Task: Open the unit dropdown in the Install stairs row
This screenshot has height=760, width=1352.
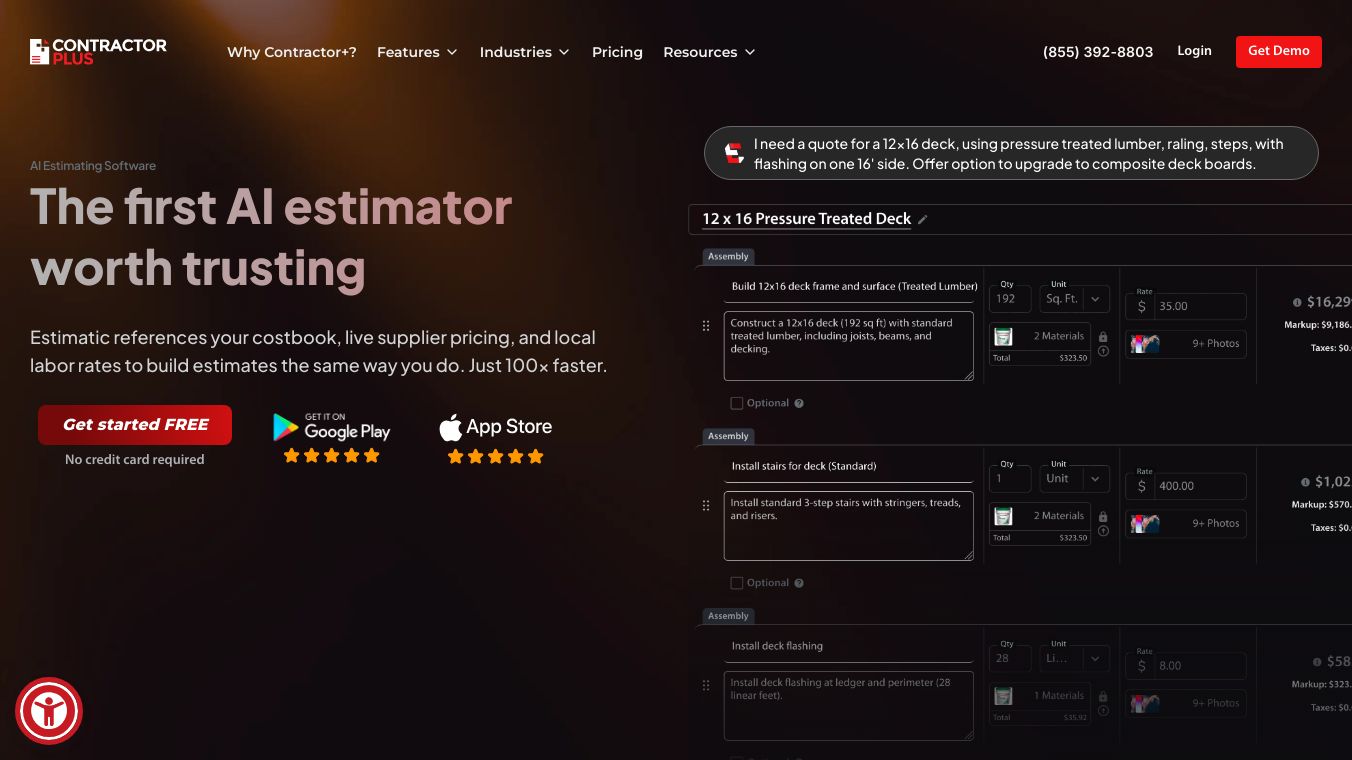Action: click(x=1074, y=478)
